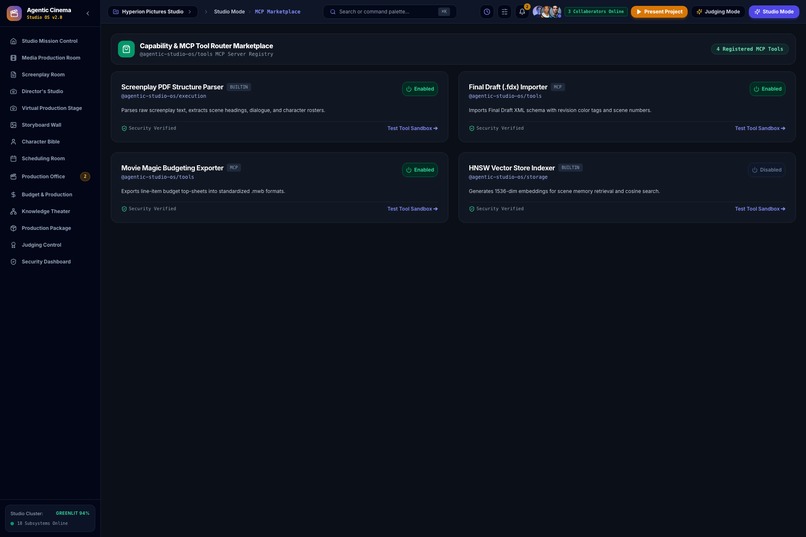The height and width of the screenshot is (537, 806).
Task: Open Budget & Production dollar icon
Action: [x=13, y=195]
